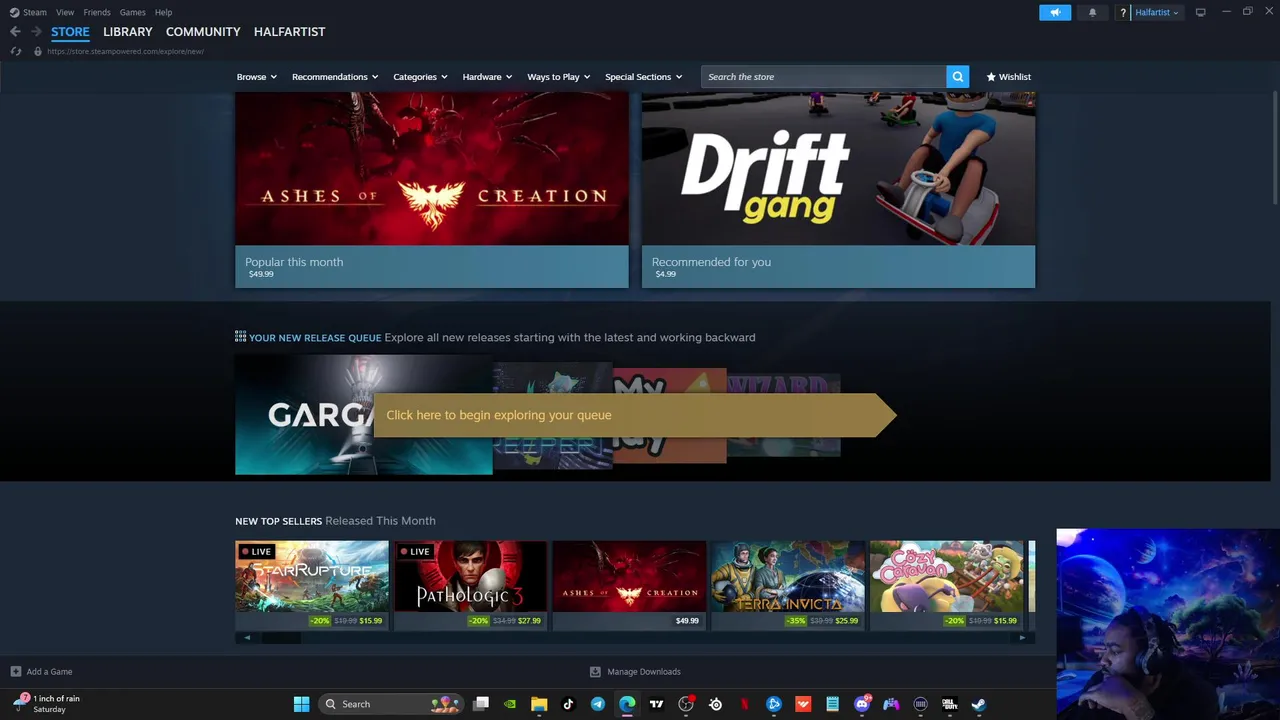
Task: Open the Steam icon in the taskbar
Action: 979,704
